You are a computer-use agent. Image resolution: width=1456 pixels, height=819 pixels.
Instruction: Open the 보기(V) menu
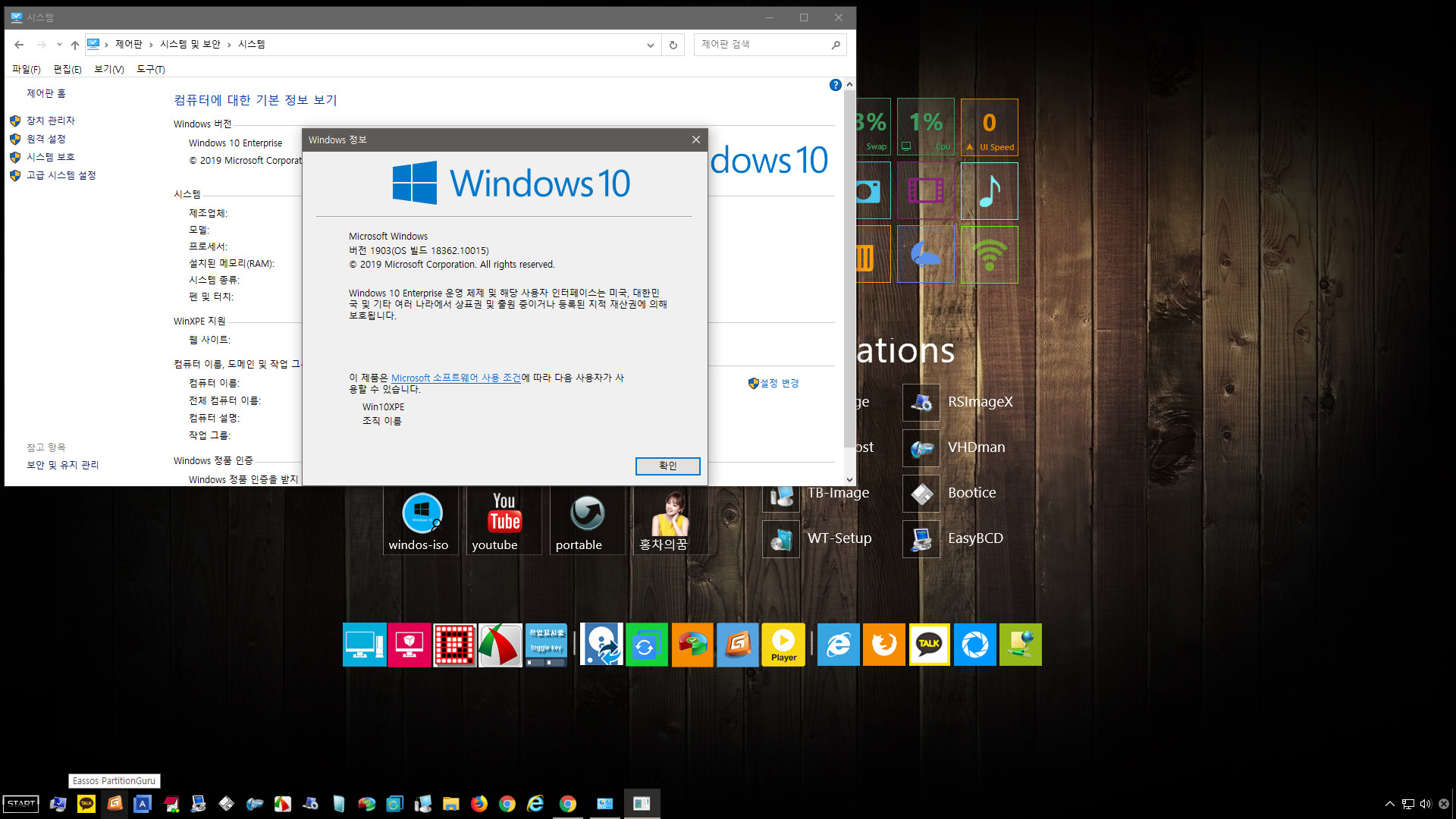point(108,69)
